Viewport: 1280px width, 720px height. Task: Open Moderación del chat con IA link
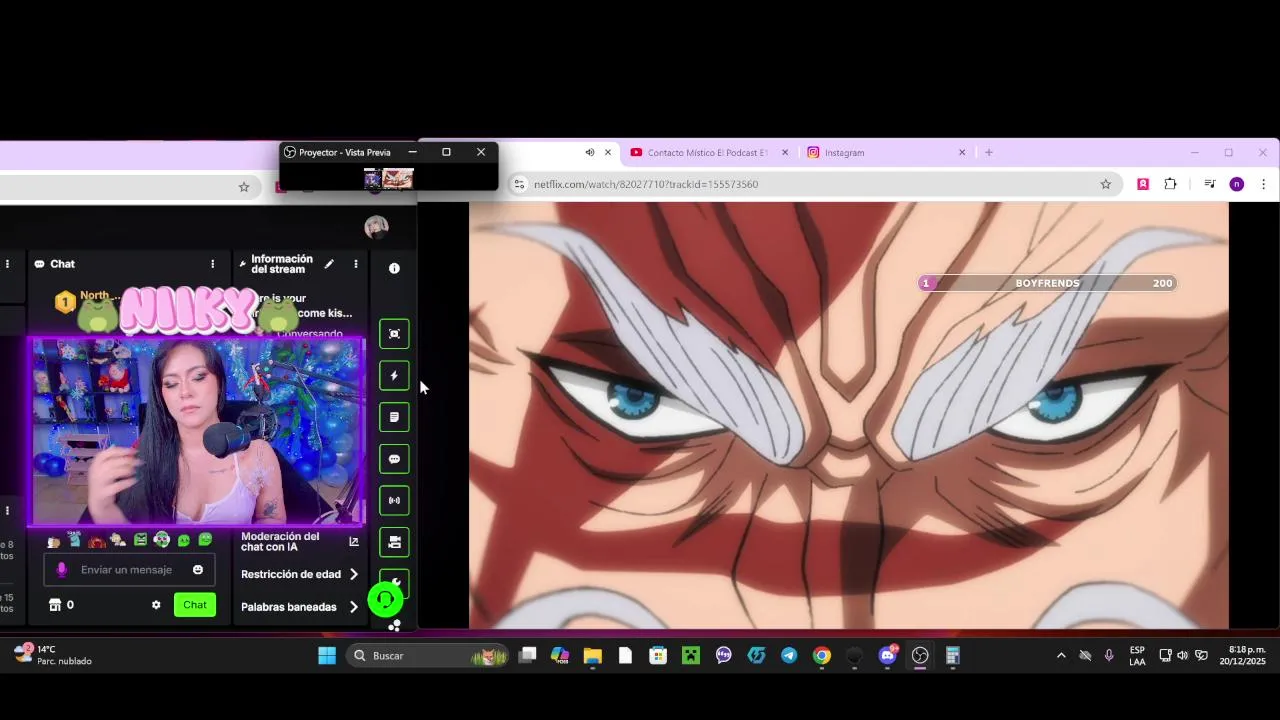(299, 542)
